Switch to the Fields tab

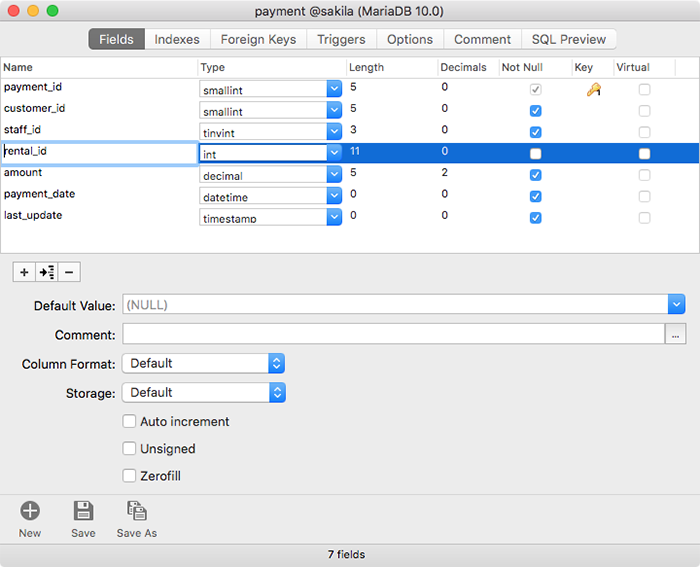(x=116, y=39)
